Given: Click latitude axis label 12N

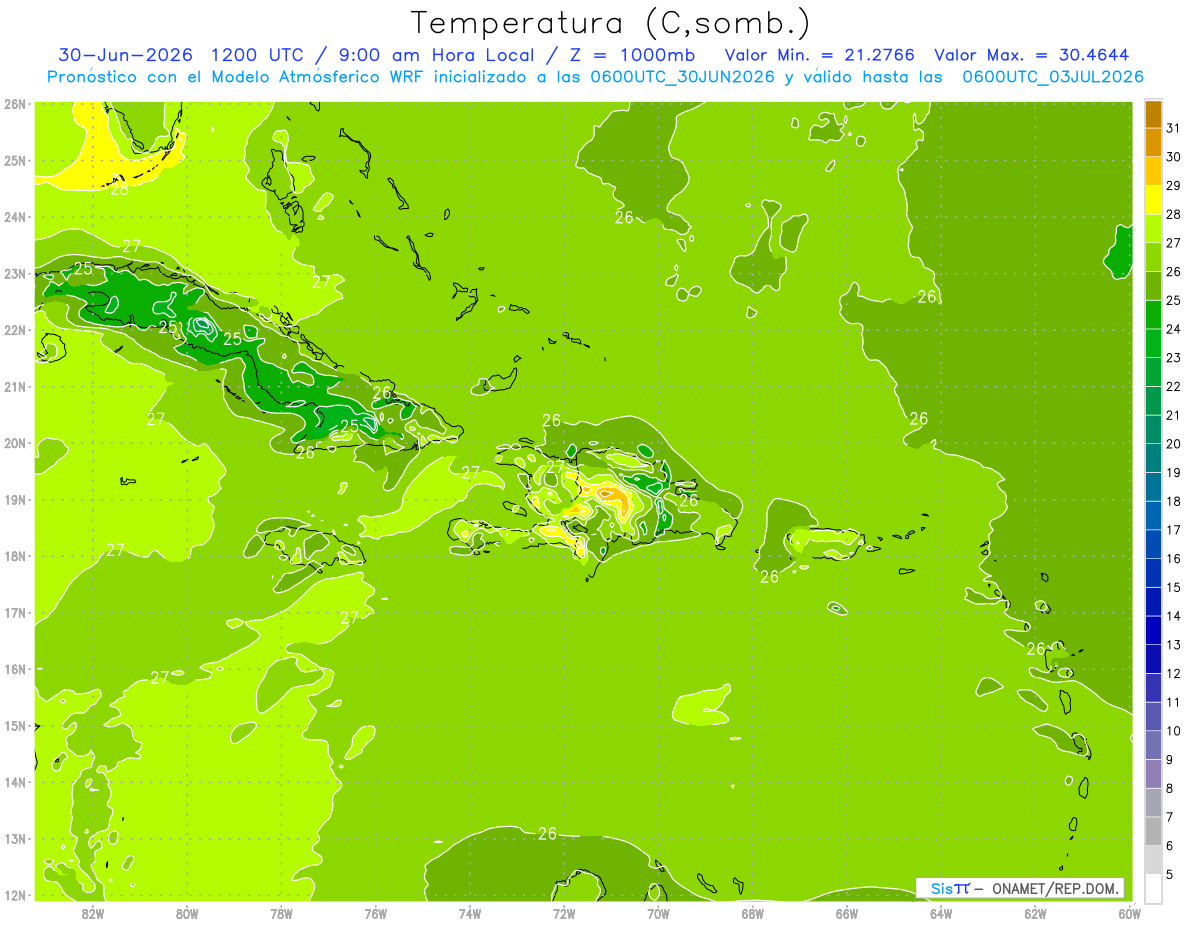Looking at the screenshot, I should point(15,895).
